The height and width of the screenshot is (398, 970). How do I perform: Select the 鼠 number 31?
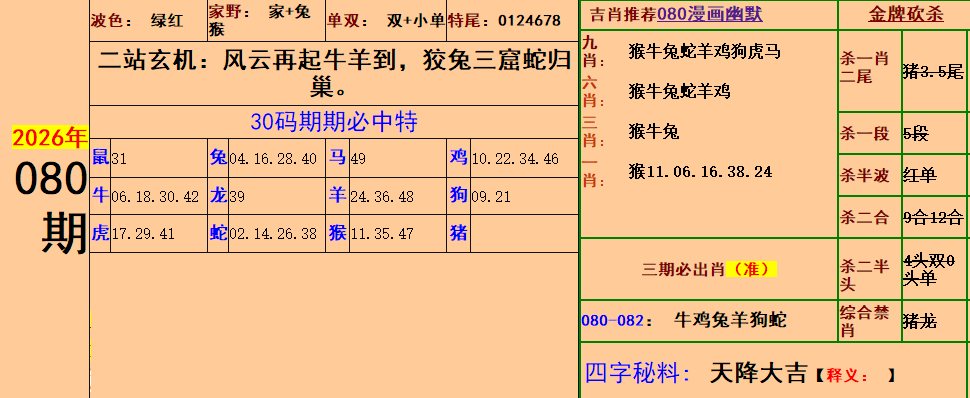coord(119,159)
